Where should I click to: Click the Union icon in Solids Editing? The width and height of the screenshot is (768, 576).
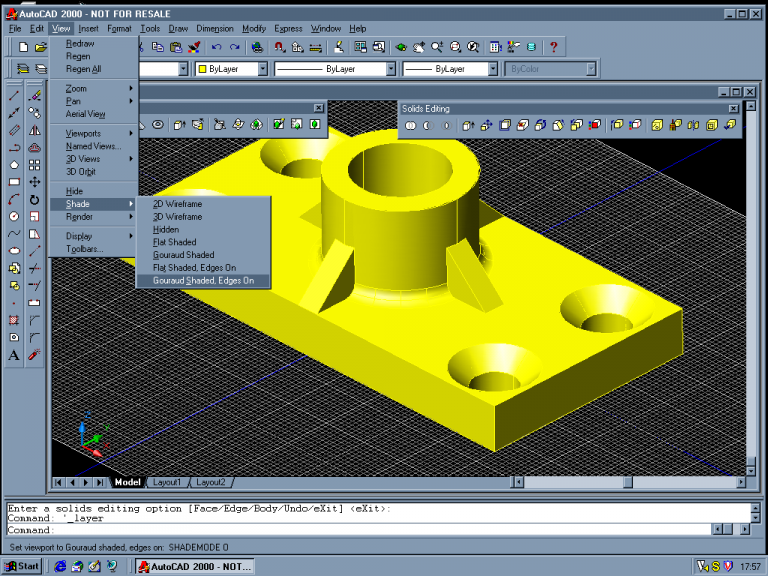410,125
